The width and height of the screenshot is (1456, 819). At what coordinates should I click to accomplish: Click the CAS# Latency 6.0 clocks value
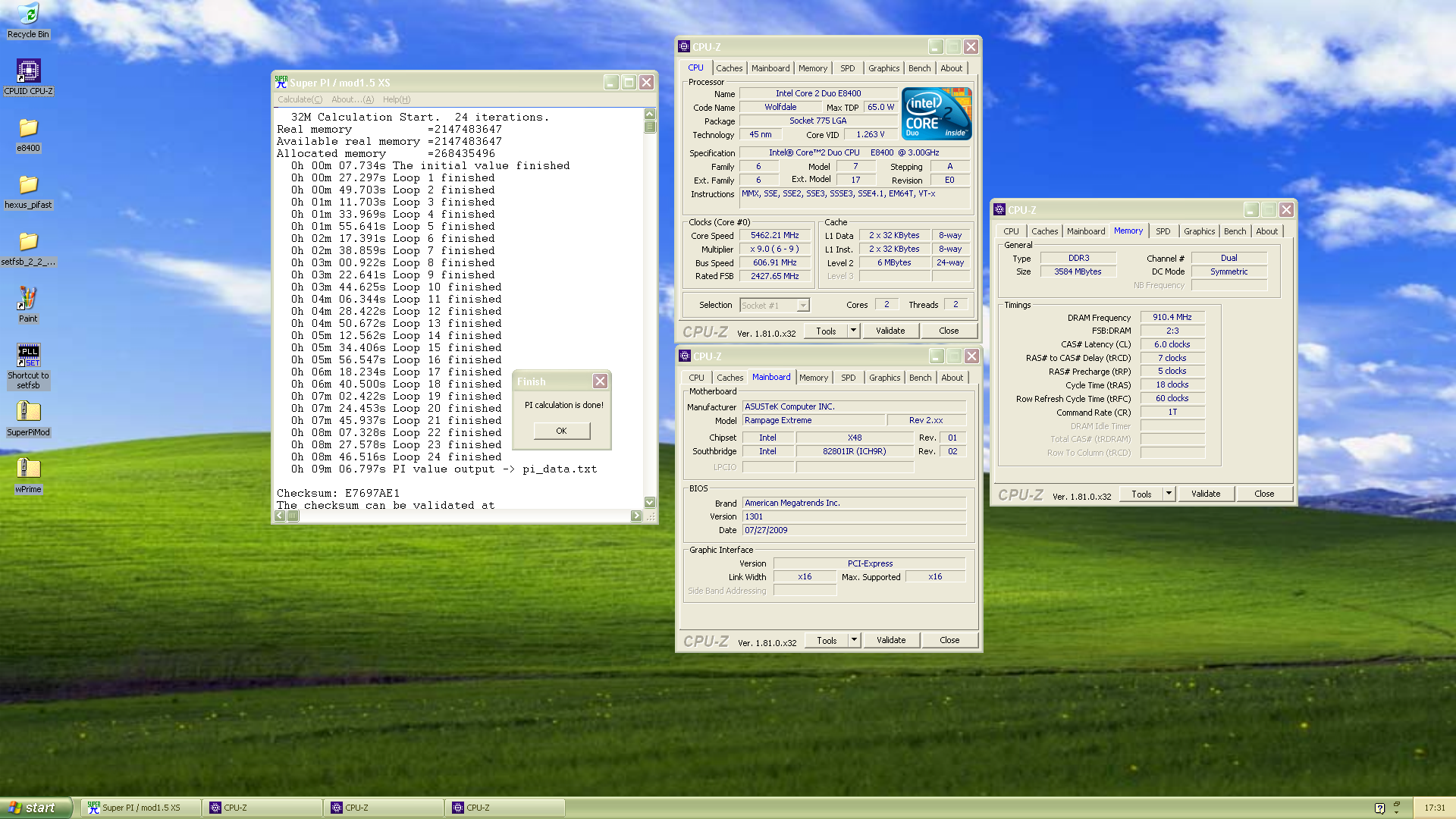[x=1172, y=344]
